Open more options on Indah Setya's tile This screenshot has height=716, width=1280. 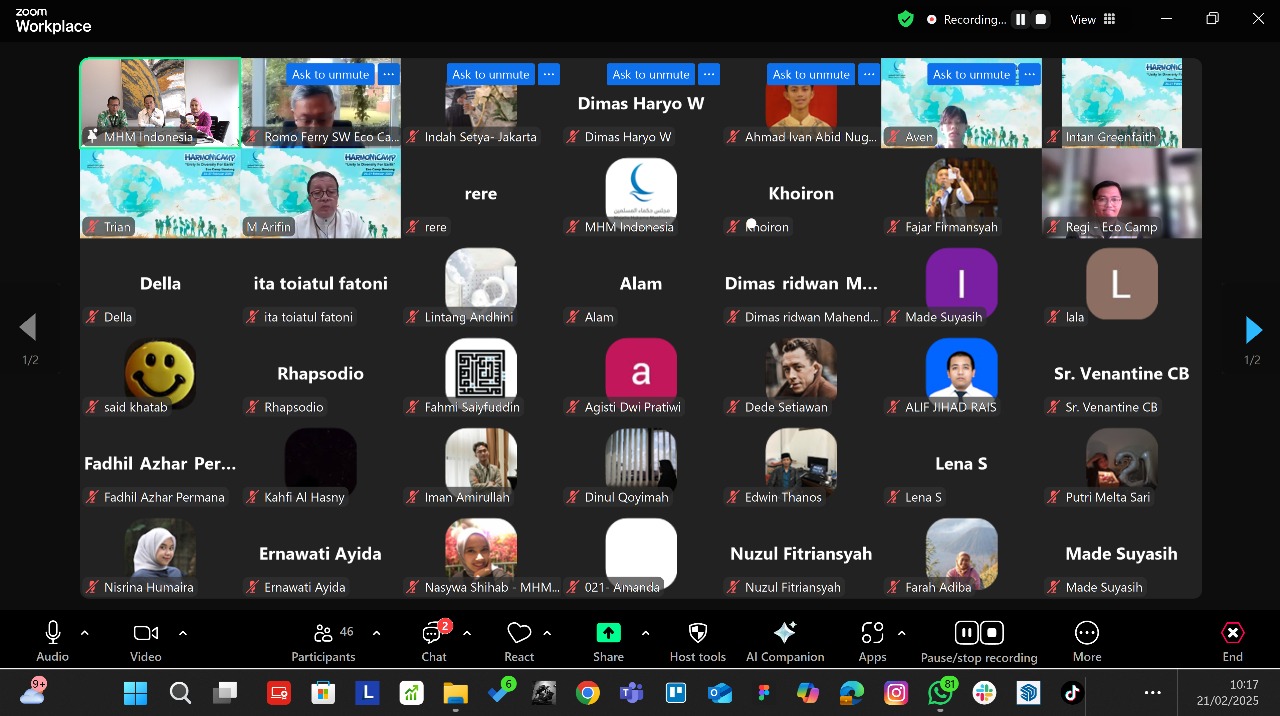click(548, 74)
